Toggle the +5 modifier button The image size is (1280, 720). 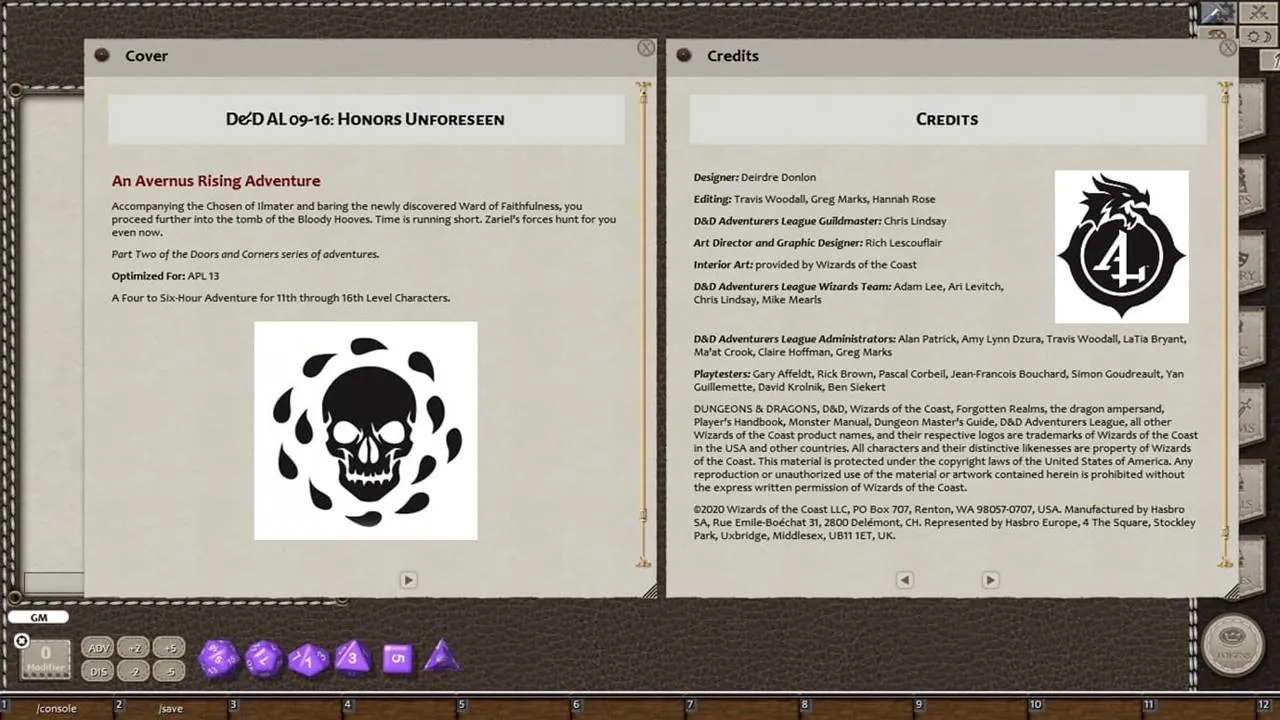171,647
